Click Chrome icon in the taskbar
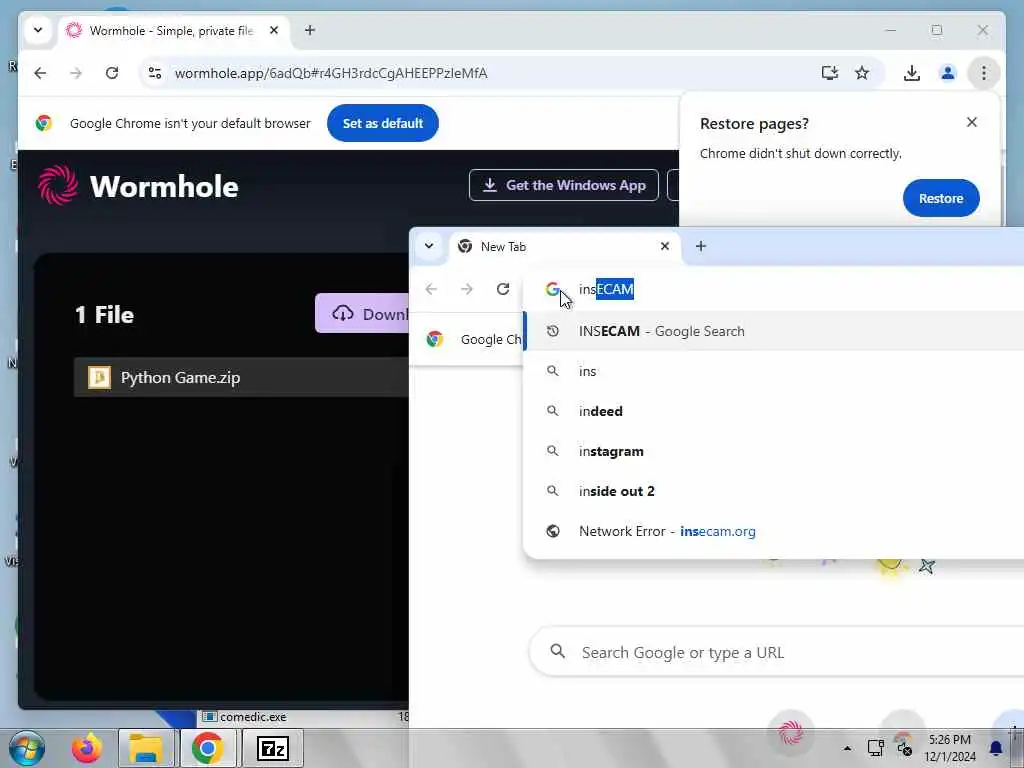 208,748
